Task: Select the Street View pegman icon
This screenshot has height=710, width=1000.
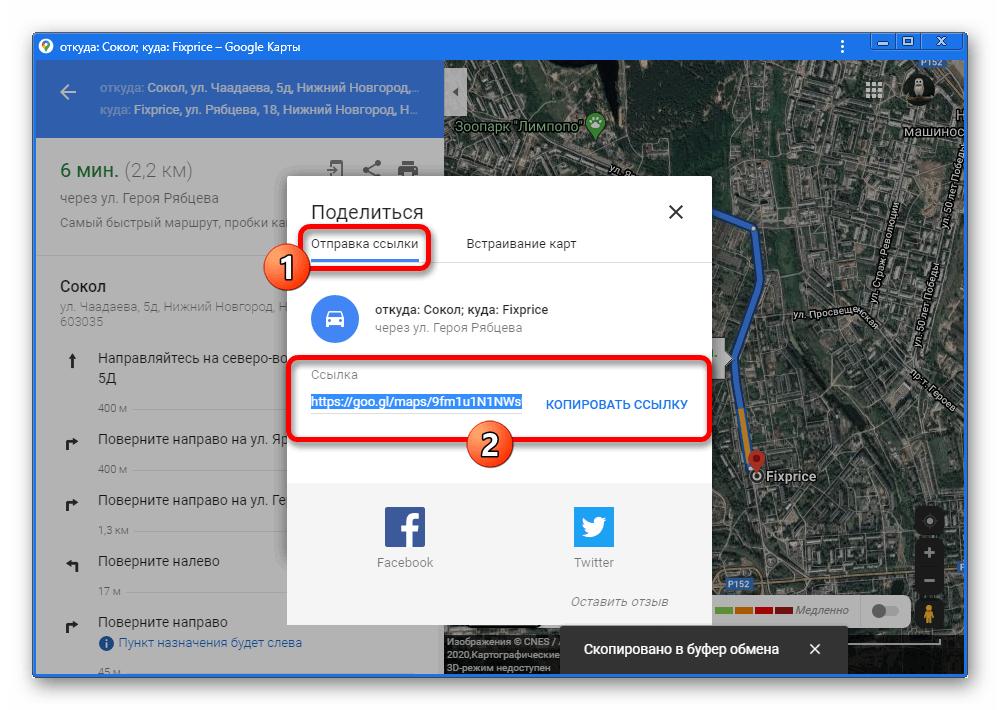Action: point(929,613)
